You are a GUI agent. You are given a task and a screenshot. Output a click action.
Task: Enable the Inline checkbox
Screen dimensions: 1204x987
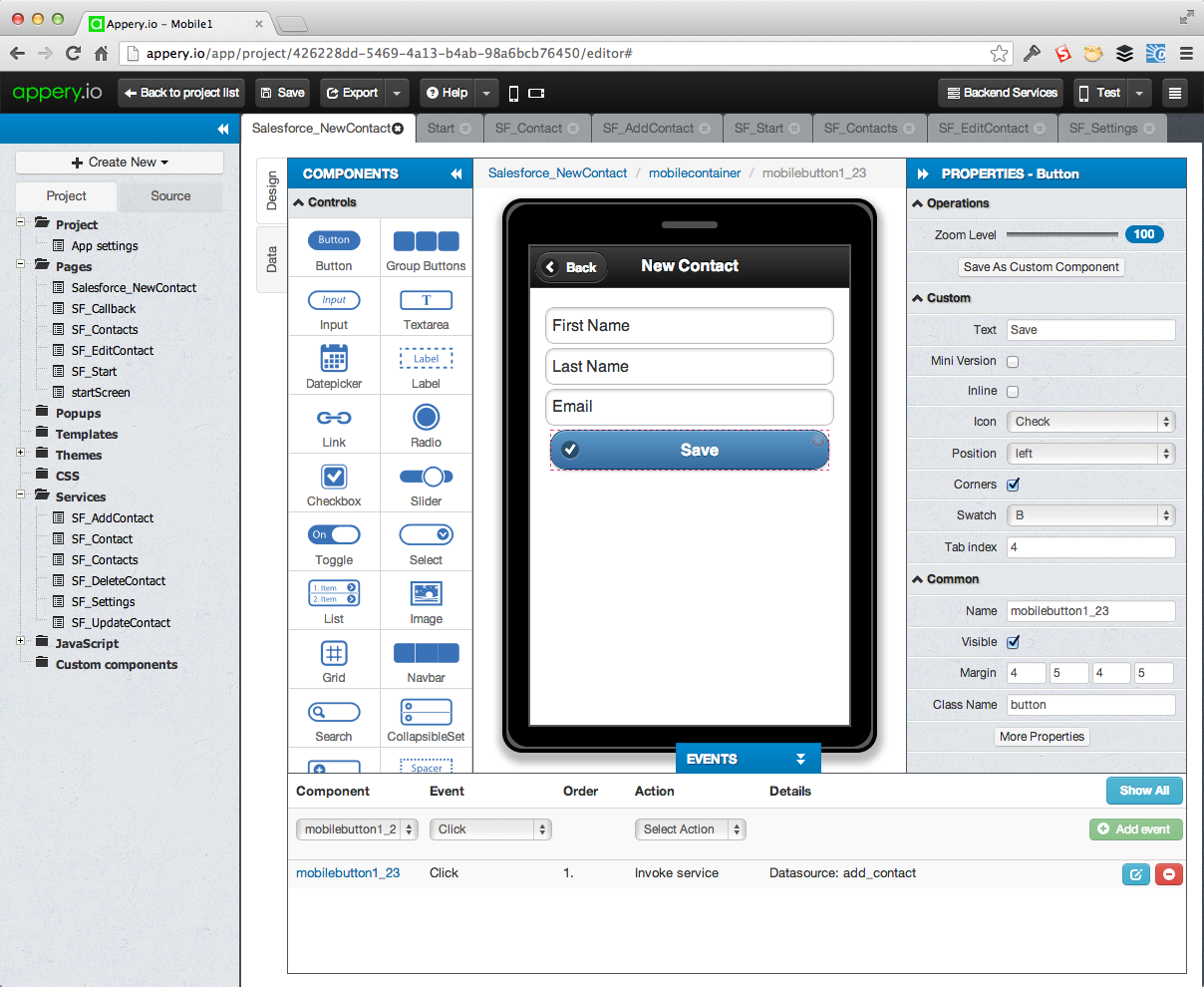coord(1013,392)
